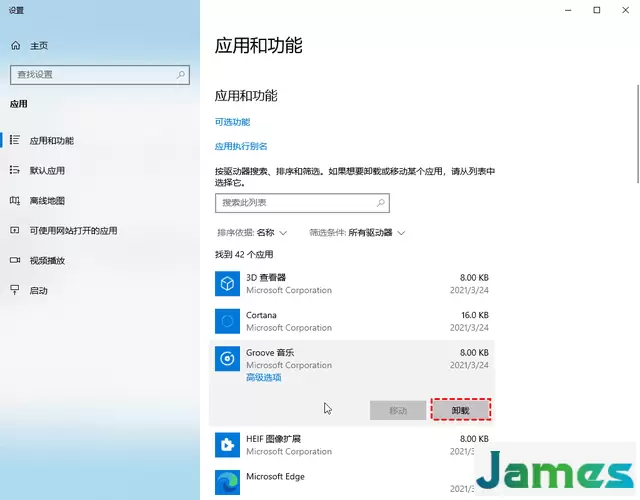Select the HEIF 图像扩展 app name

tap(273, 439)
